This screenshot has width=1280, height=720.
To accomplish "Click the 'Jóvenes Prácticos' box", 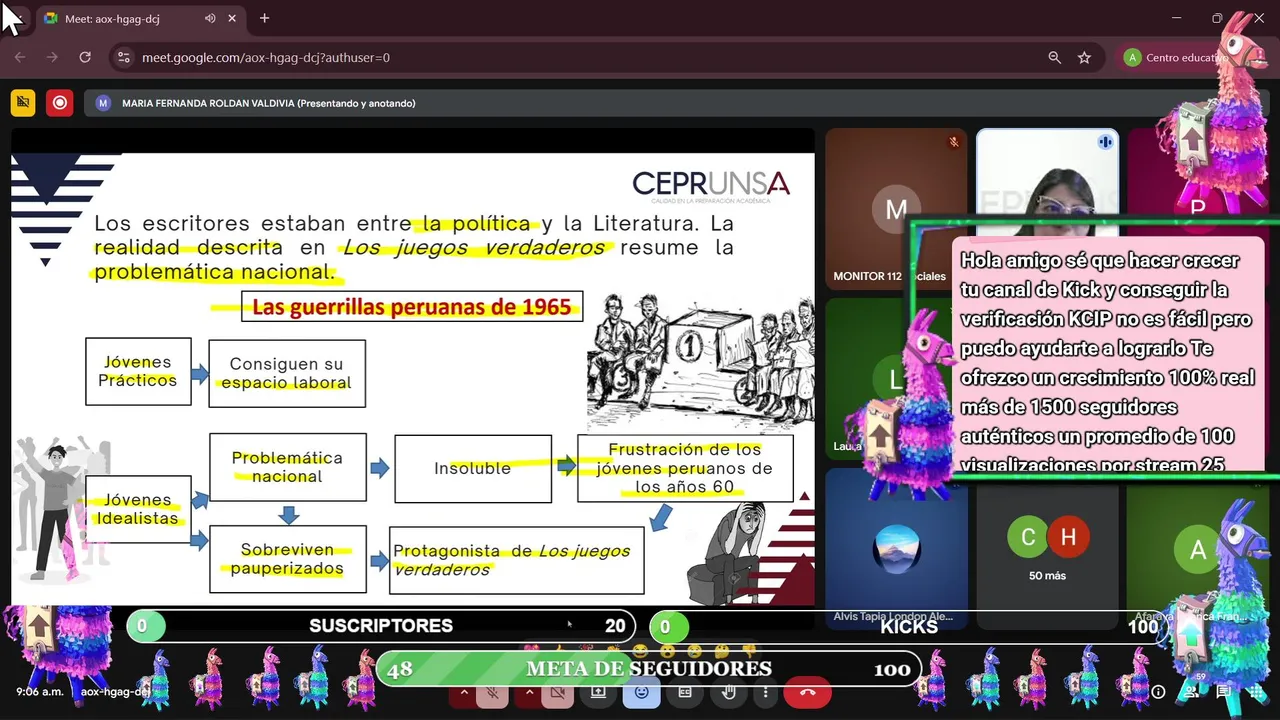I will point(138,371).
